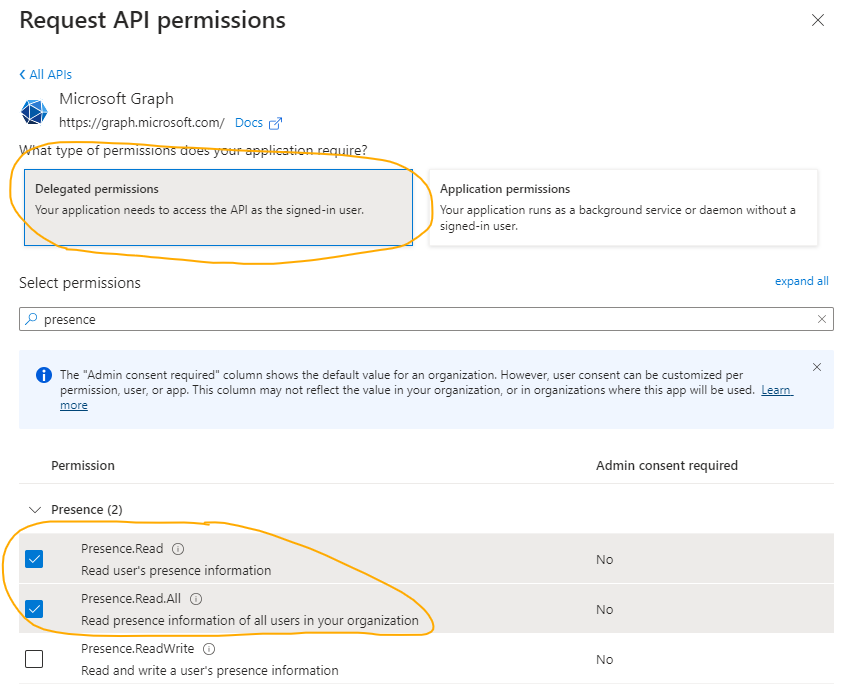Open the Learn more link
The width and height of the screenshot is (841, 690).
[777, 390]
